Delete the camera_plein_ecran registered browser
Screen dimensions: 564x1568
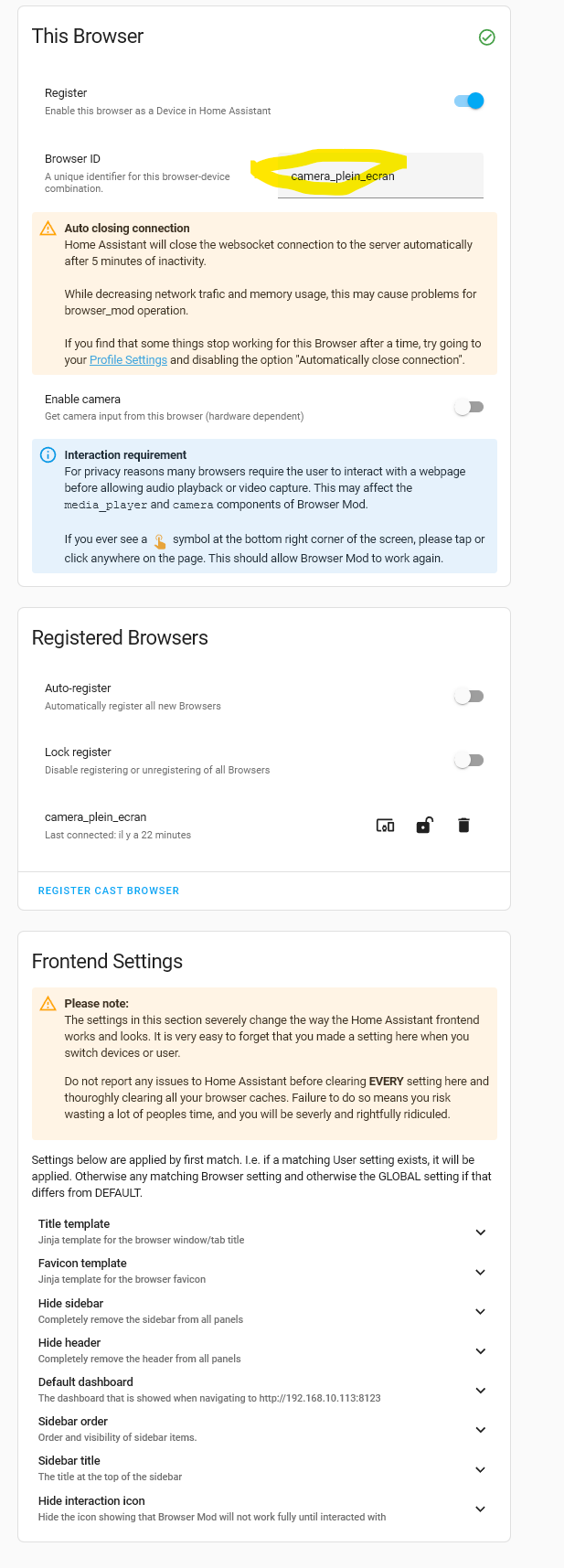(463, 826)
